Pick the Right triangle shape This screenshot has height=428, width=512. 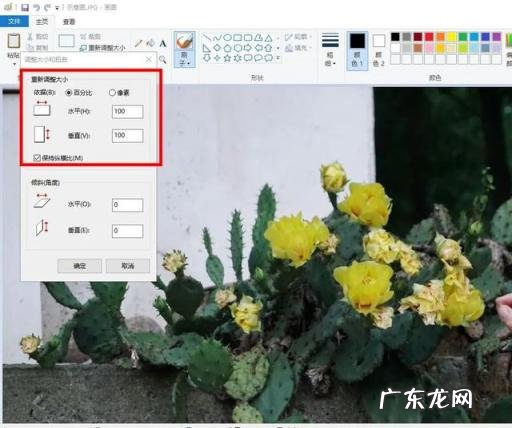coord(207,48)
